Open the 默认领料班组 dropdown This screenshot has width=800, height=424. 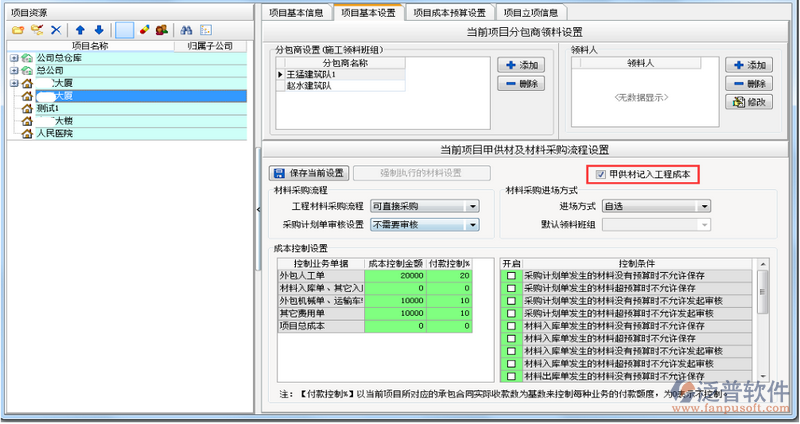click(705, 225)
